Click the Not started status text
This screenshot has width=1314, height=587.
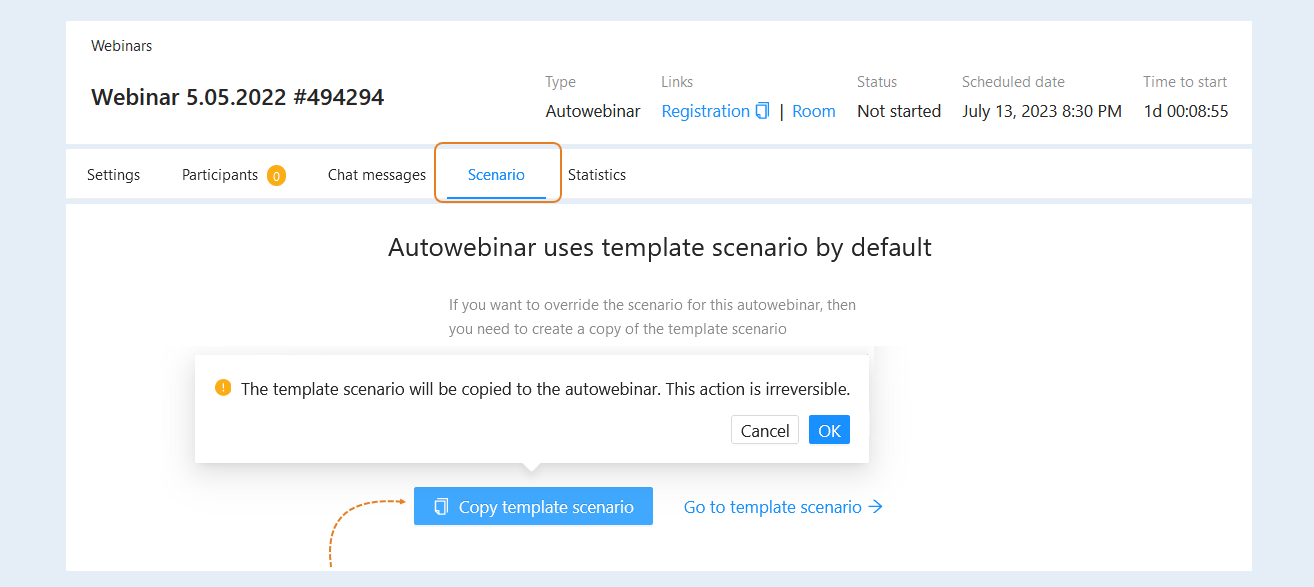(x=899, y=111)
